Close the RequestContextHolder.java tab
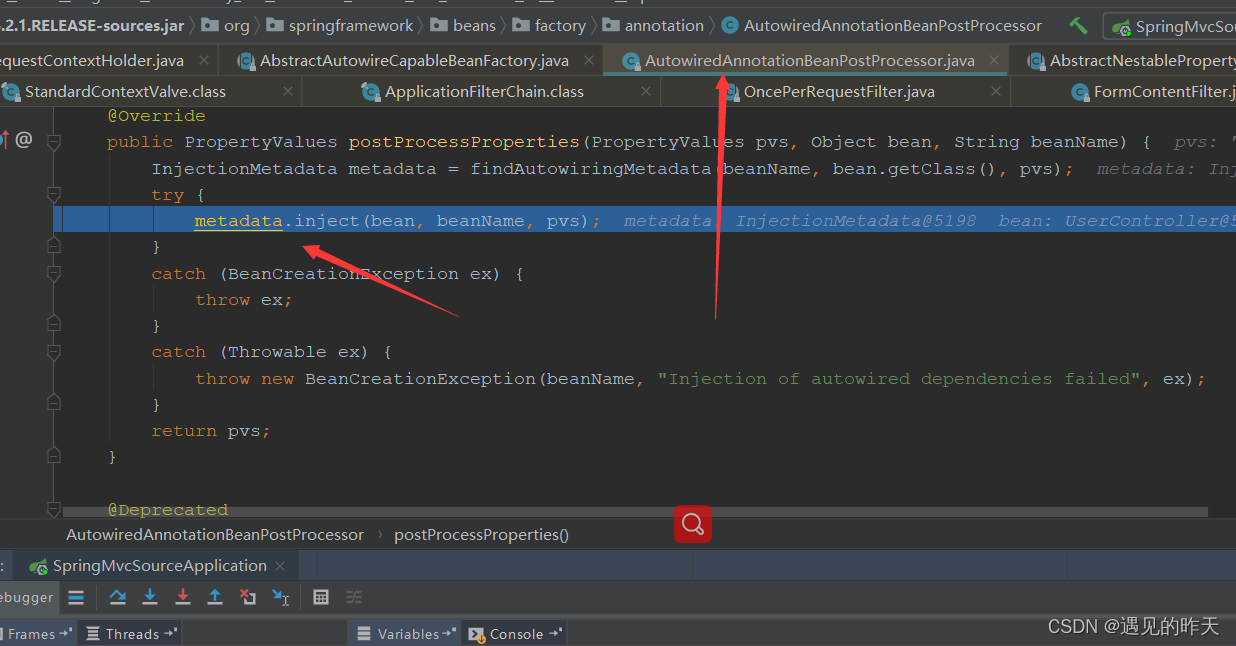Image resolution: width=1236 pixels, height=646 pixels. click(204, 60)
